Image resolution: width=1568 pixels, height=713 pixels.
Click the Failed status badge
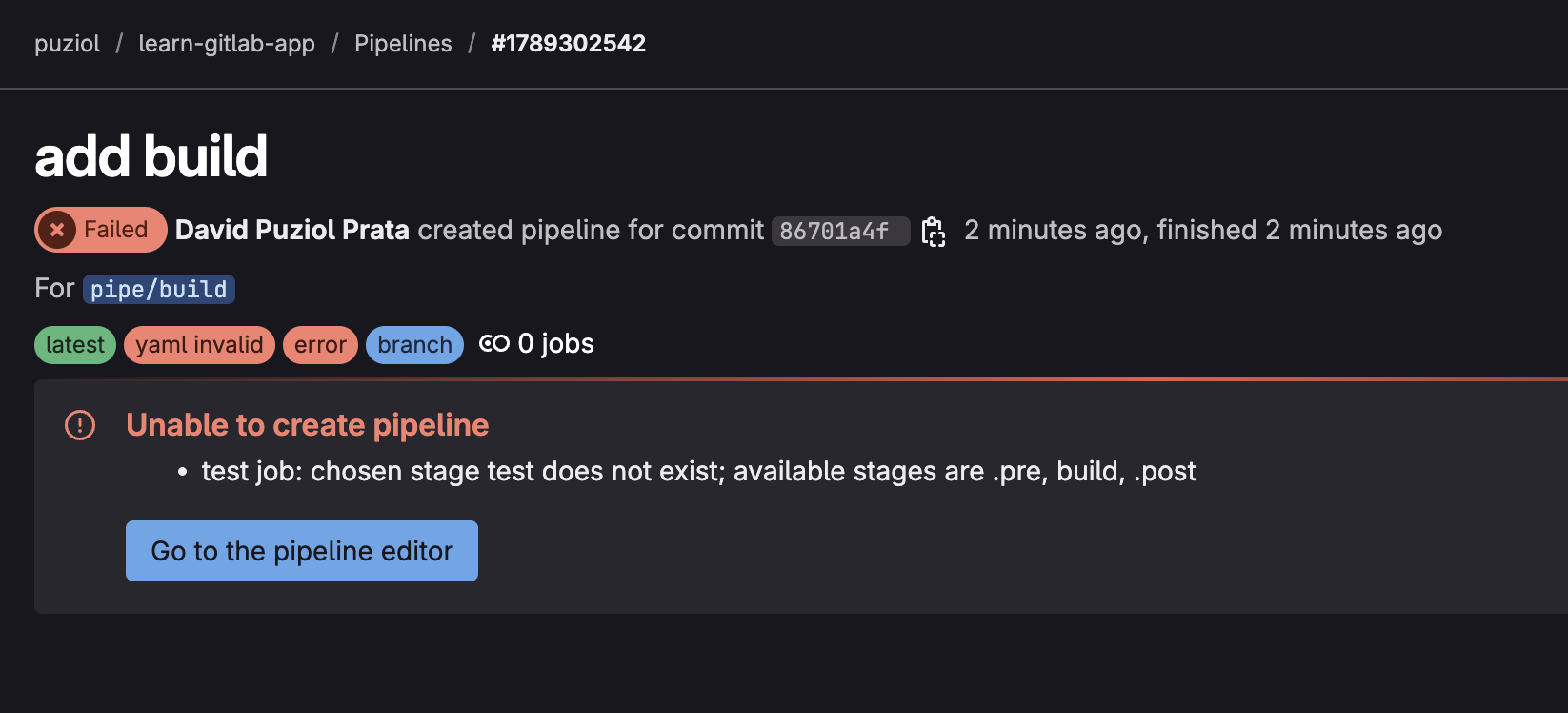(x=99, y=230)
